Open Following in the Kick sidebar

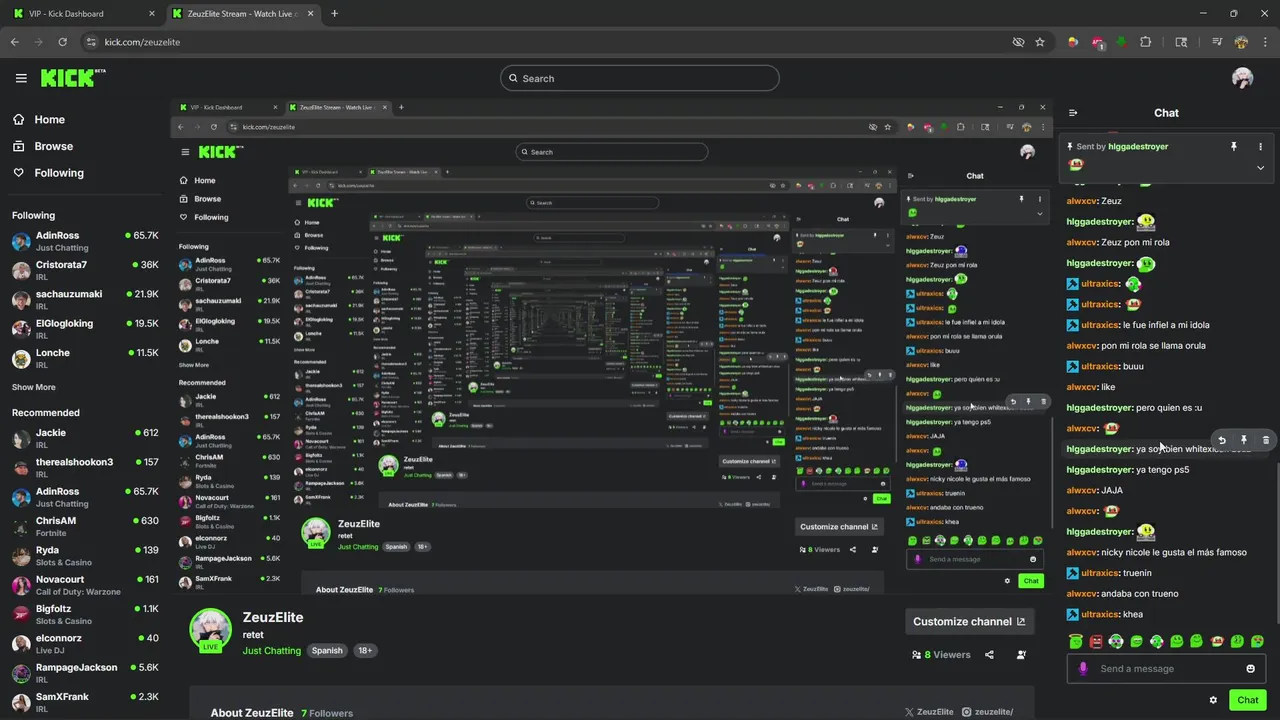48,173
